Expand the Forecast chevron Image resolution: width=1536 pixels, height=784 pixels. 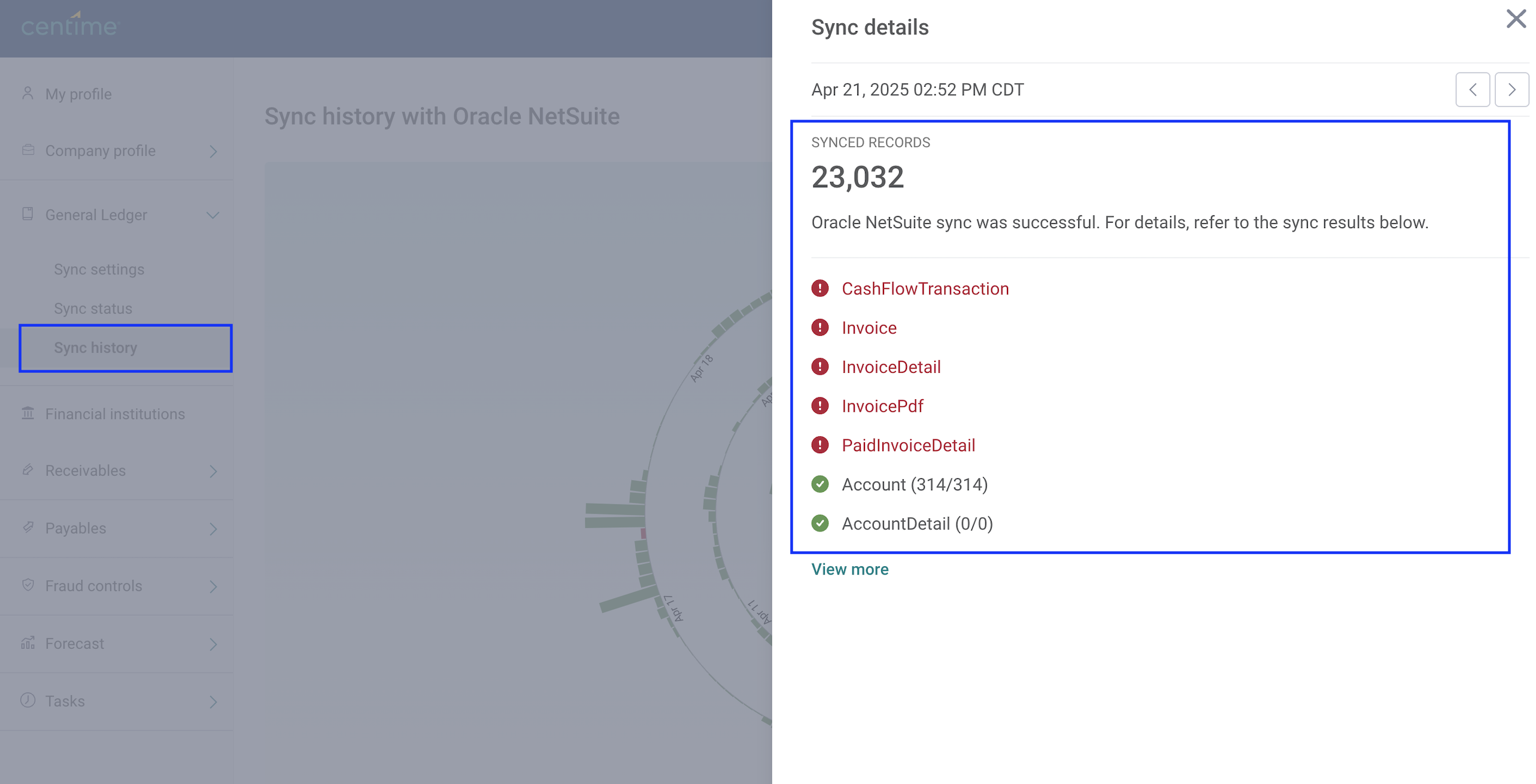pos(213,644)
